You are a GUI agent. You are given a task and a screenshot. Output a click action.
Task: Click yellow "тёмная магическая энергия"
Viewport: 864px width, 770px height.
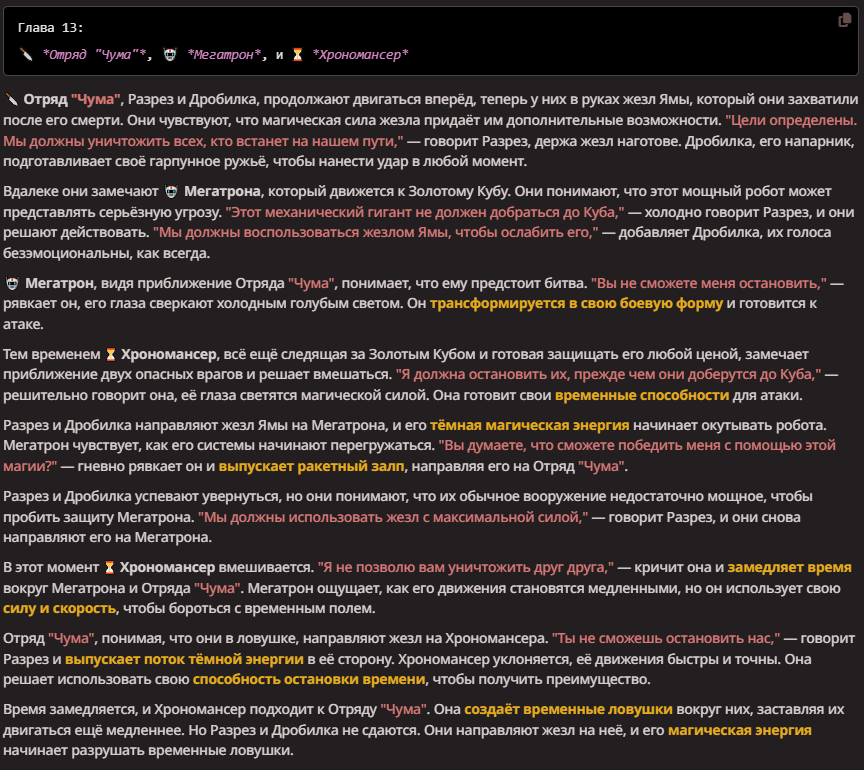pyautogui.click(x=530, y=426)
